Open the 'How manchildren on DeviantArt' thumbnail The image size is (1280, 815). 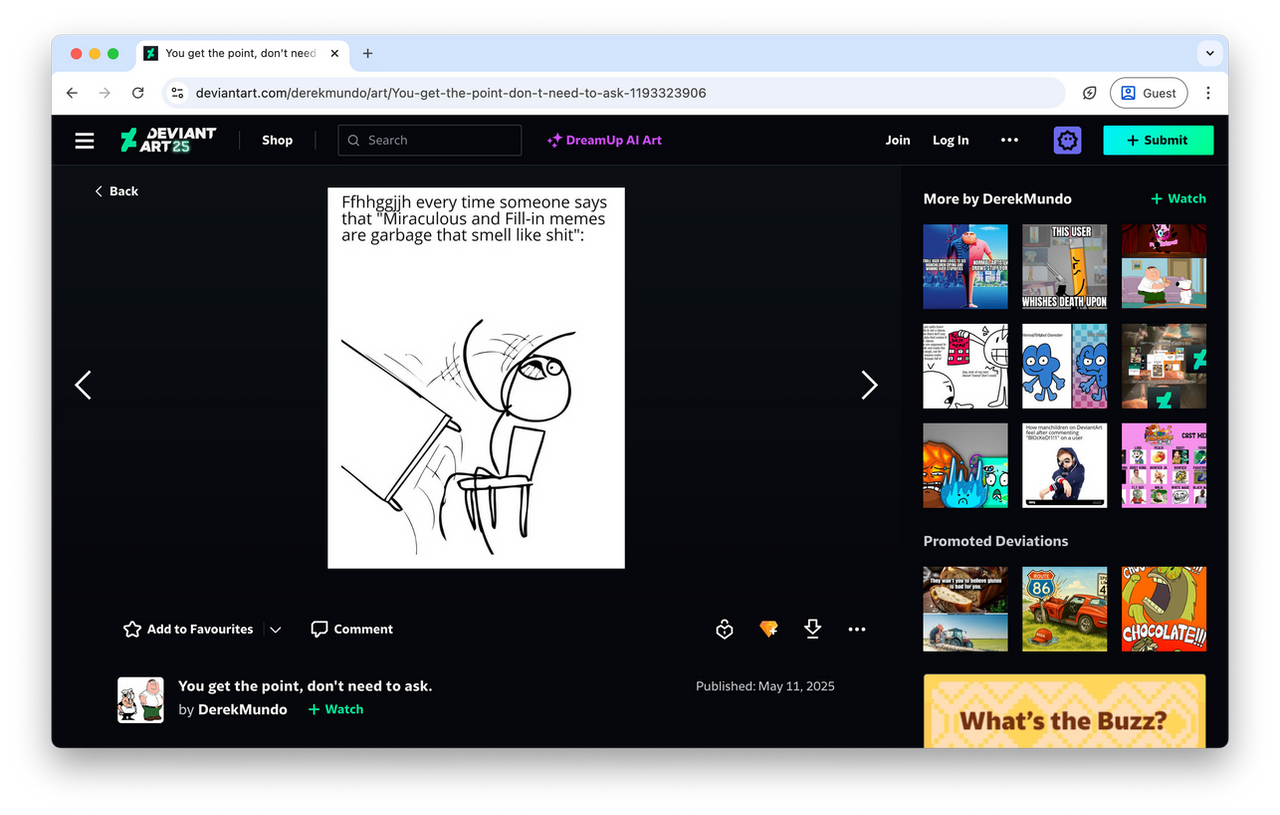coord(1064,466)
